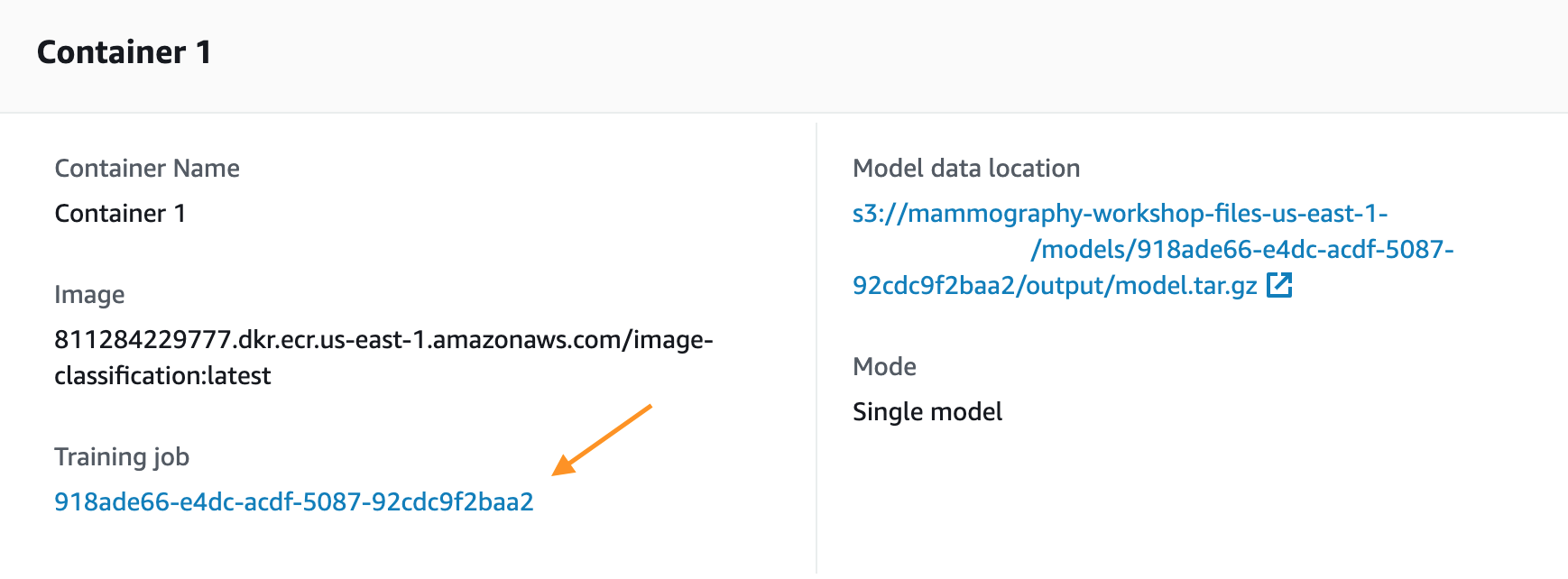
Task: Click the Training job field label
Action: click(x=122, y=457)
